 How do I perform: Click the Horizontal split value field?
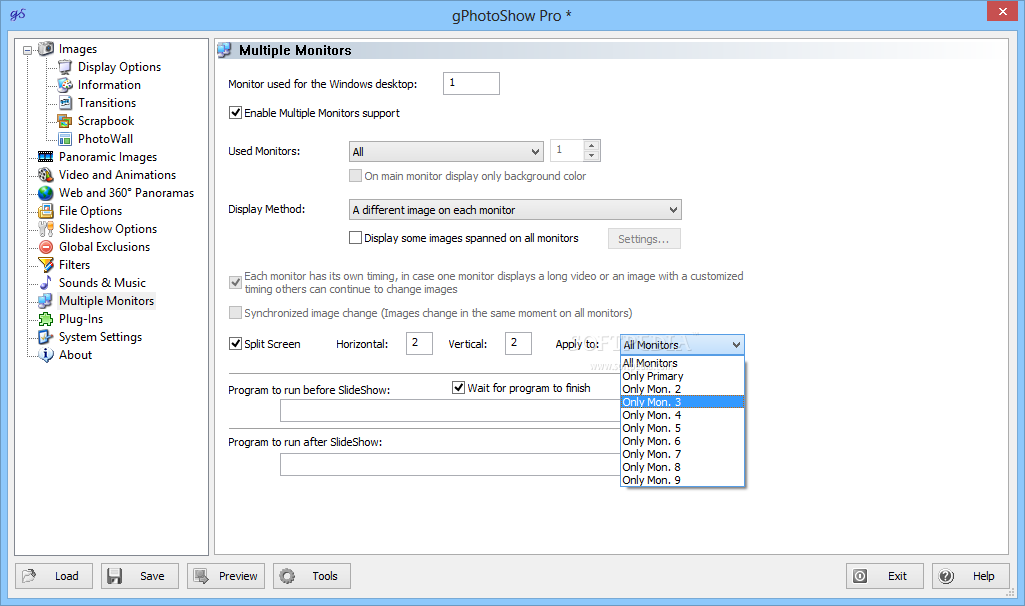pos(419,343)
